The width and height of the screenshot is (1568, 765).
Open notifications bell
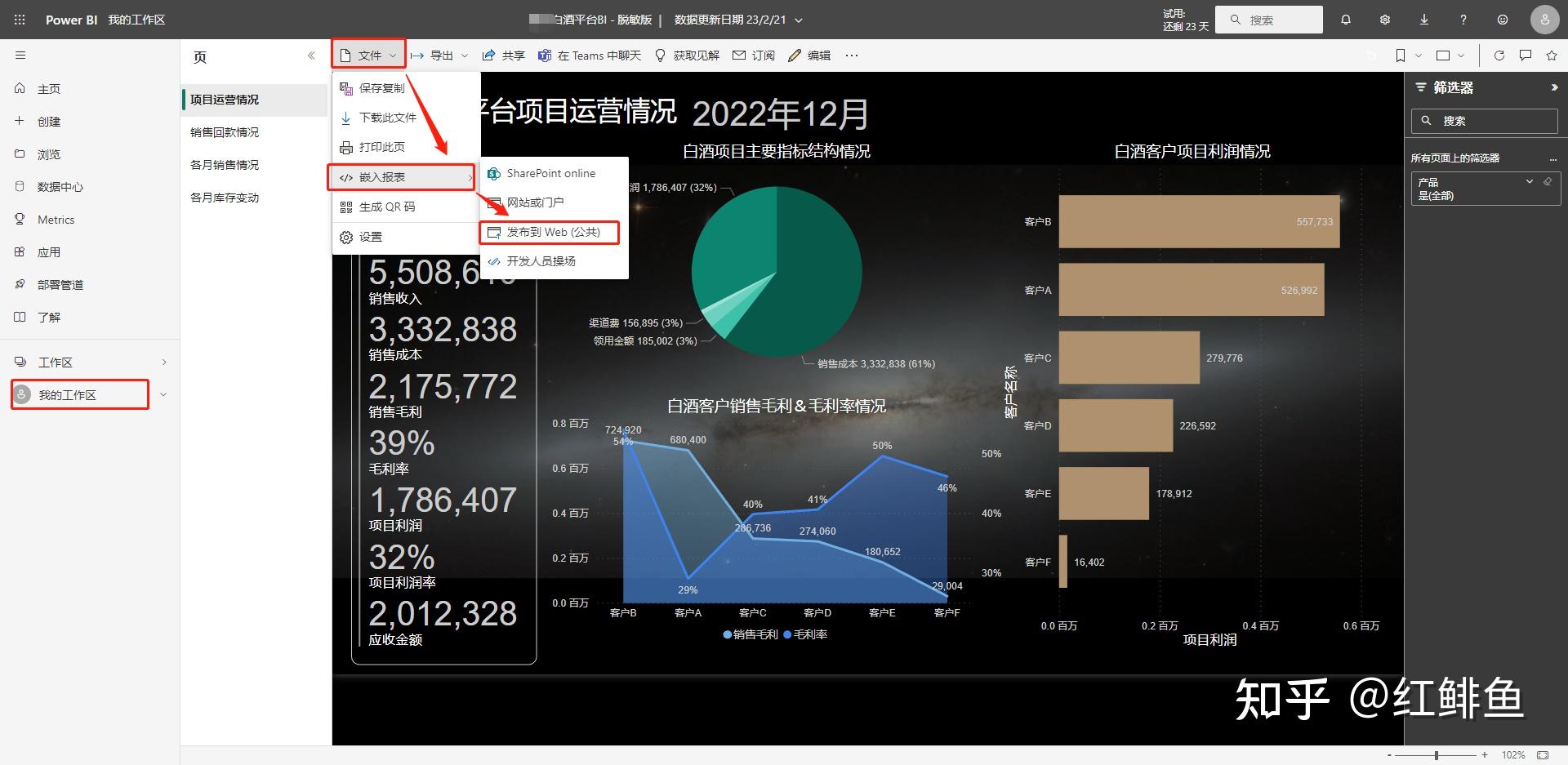[x=1345, y=19]
